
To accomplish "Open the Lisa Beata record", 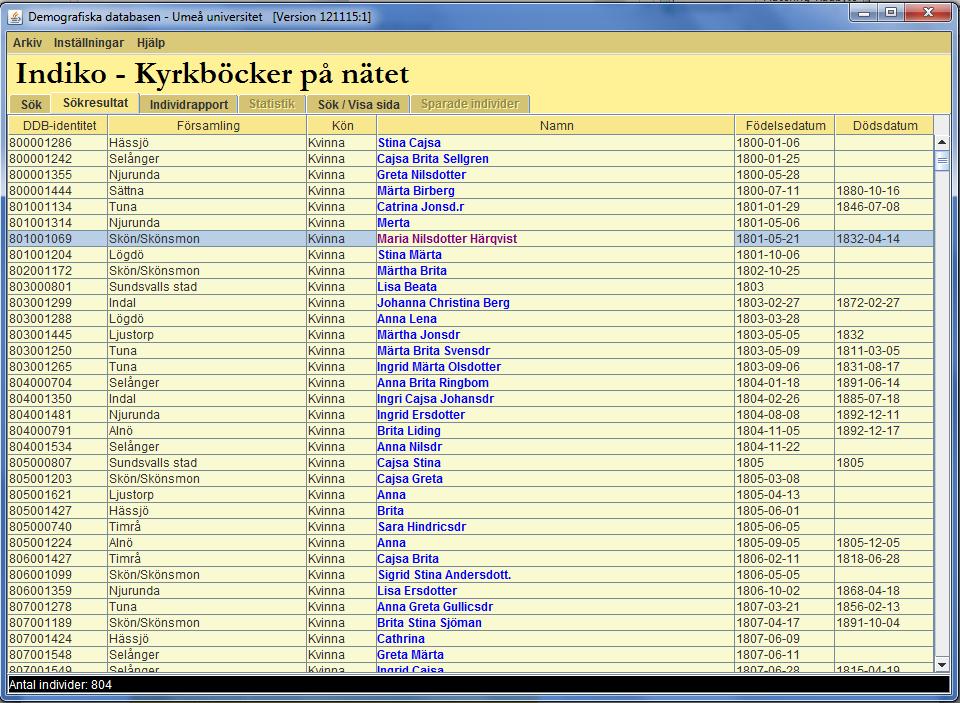I will pyautogui.click(x=407, y=287).
